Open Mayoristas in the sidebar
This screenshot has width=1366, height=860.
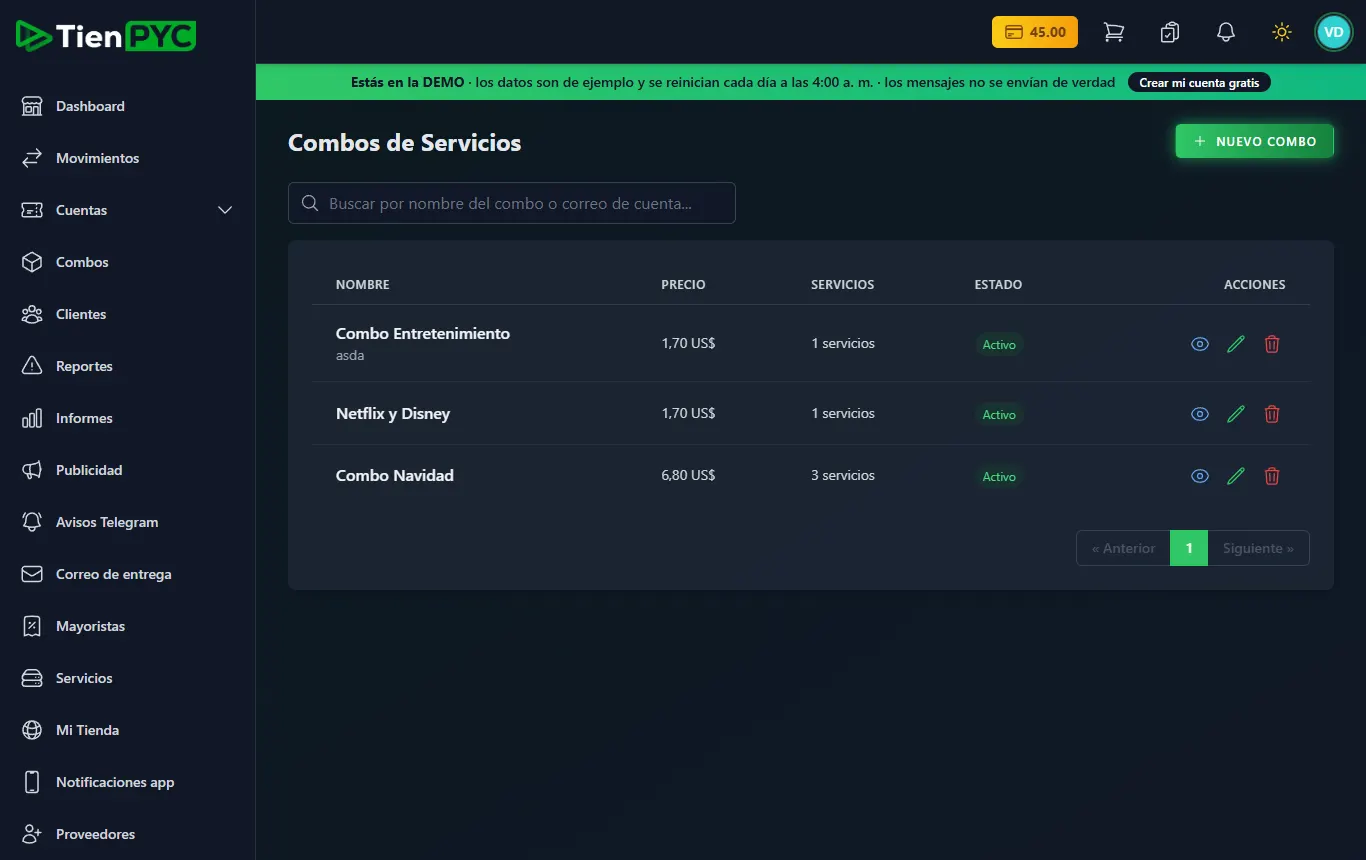128,626
